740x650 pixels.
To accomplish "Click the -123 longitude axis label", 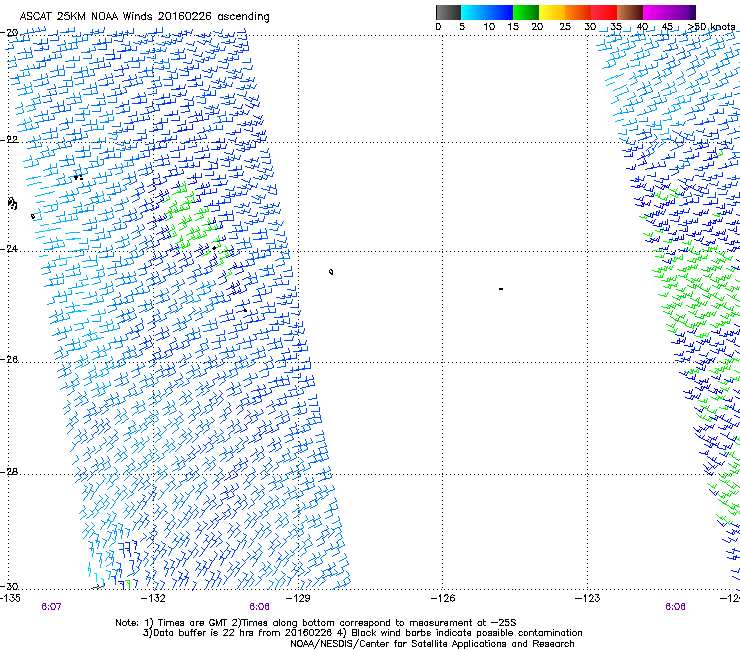I will [x=588, y=598].
